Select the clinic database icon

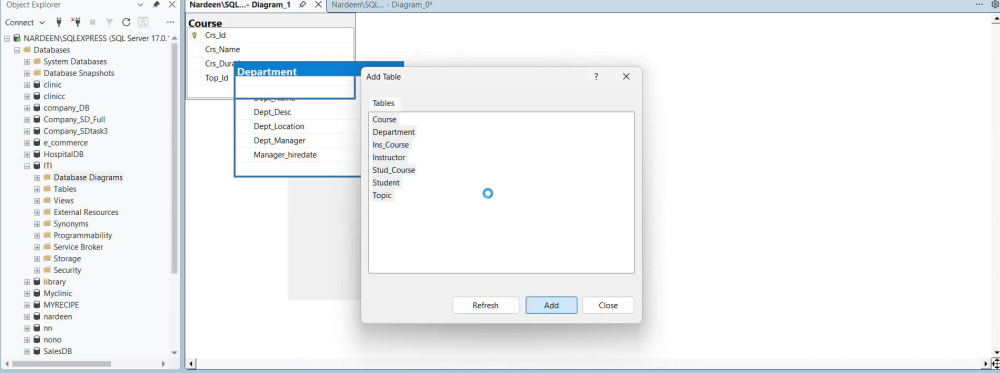click(37, 85)
